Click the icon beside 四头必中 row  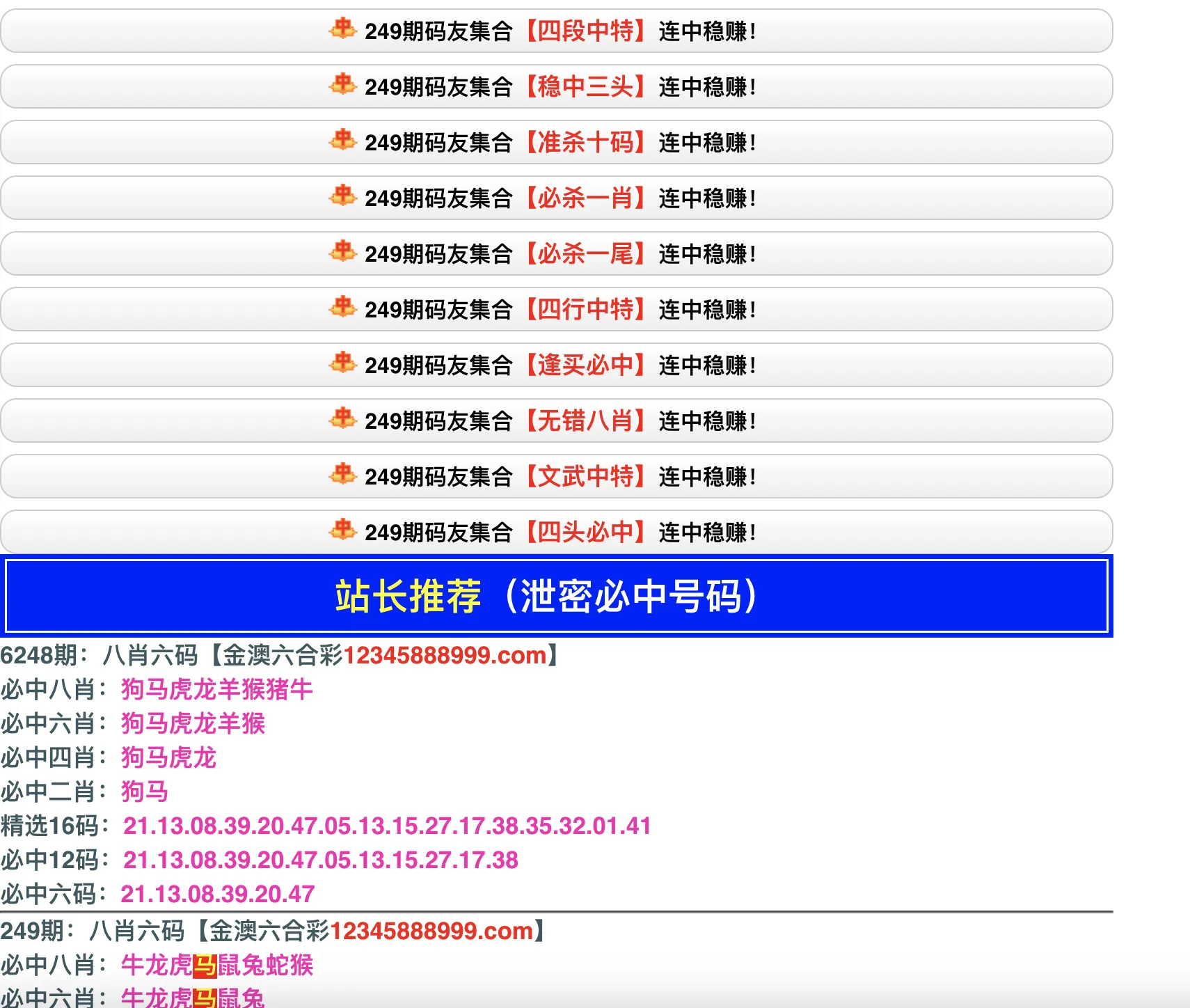pos(342,530)
